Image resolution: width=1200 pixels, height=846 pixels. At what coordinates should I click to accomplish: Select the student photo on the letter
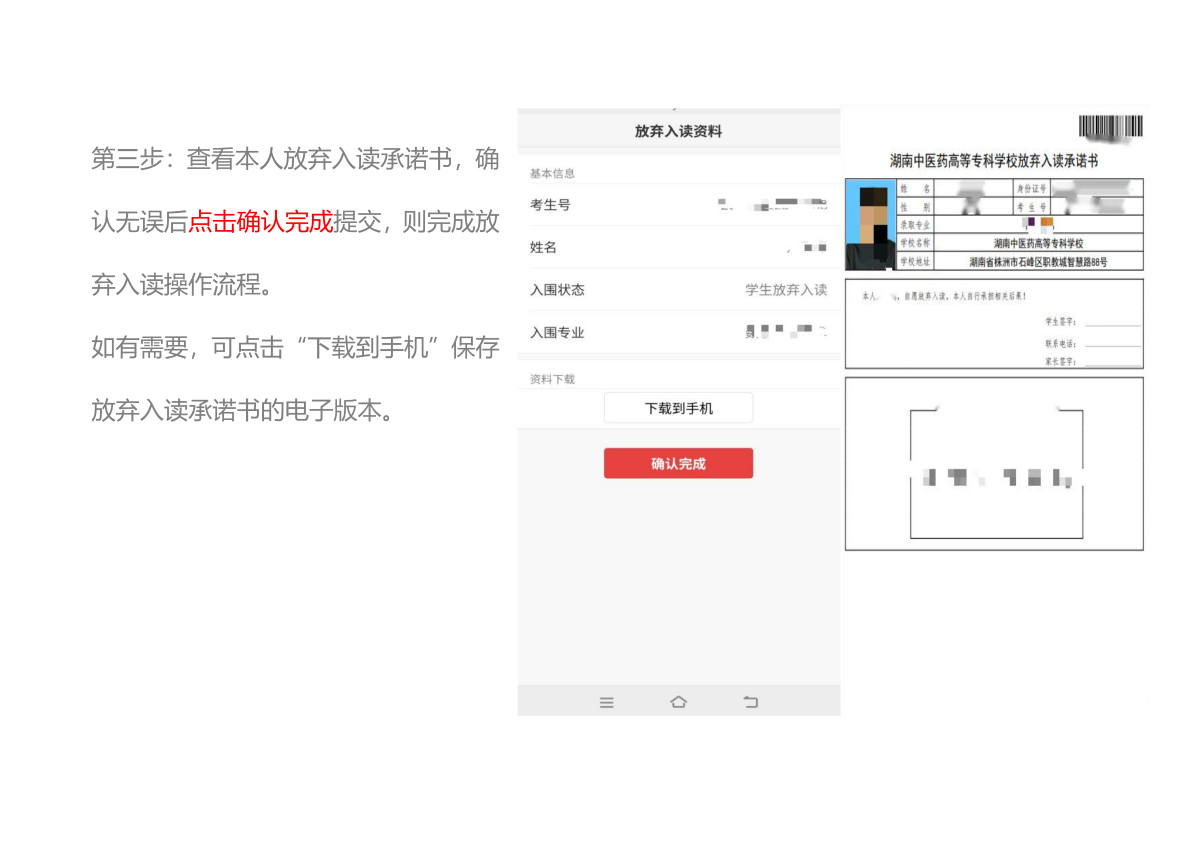[869, 225]
